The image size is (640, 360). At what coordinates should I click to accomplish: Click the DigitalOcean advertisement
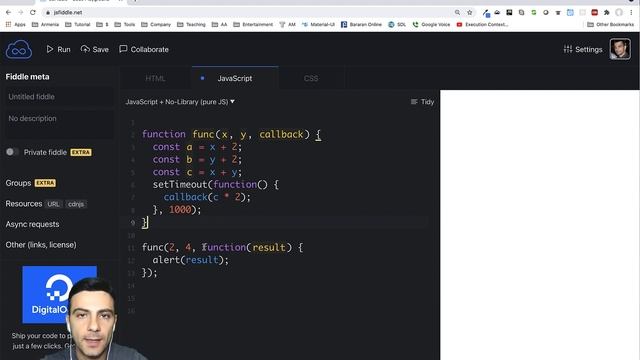(x=60, y=294)
